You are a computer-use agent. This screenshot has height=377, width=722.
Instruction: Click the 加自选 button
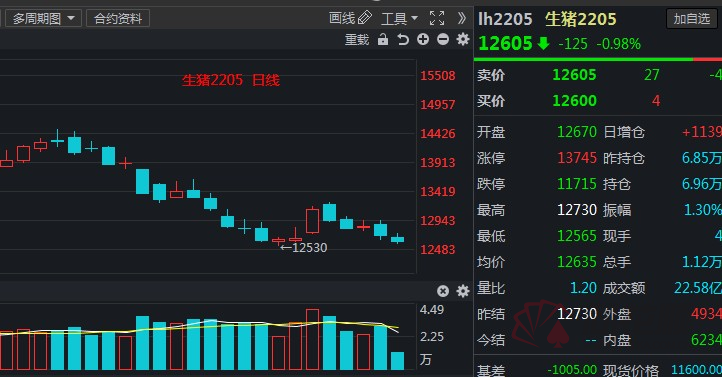692,19
